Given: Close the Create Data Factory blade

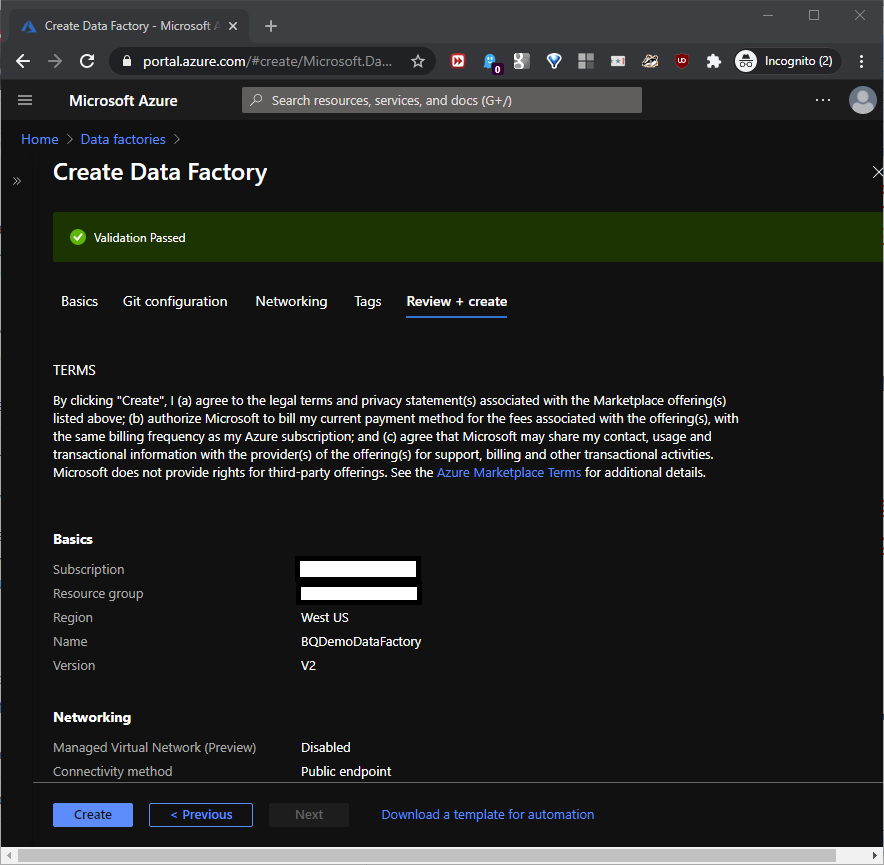Looking at the screenshot, I should tap(877, 172).
